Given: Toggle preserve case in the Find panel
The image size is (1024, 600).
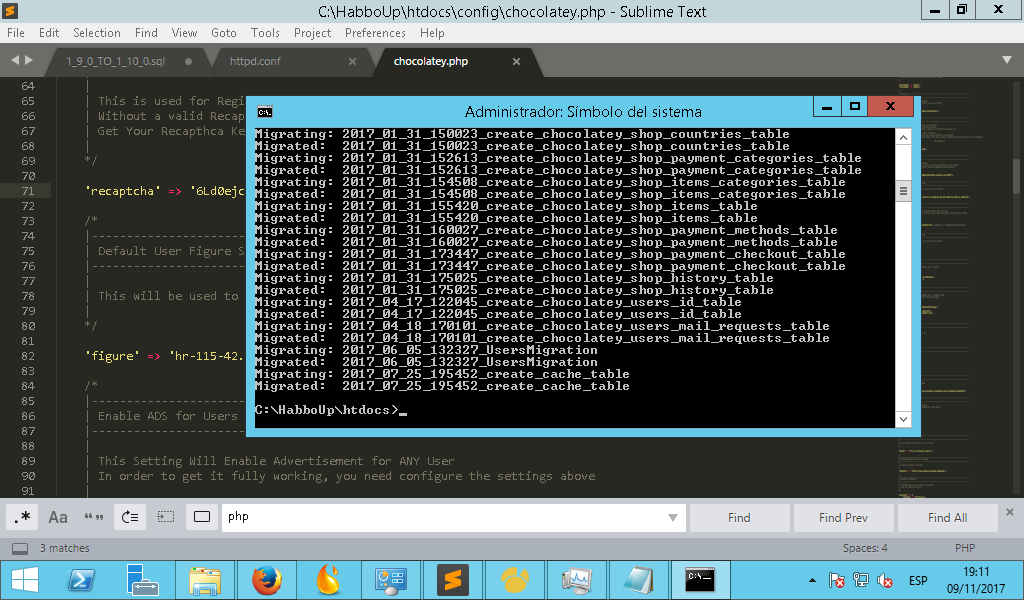Looking at the screenshot, I should click(94, 517).
